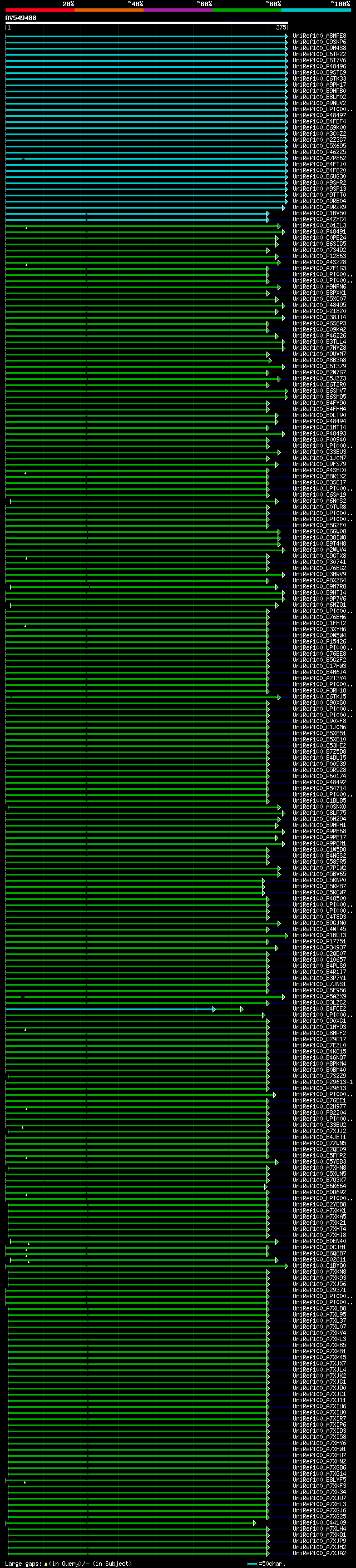Select label UniRef100_P48497
The width and height of the screenshot is (356, 1568).
point(319,115)
